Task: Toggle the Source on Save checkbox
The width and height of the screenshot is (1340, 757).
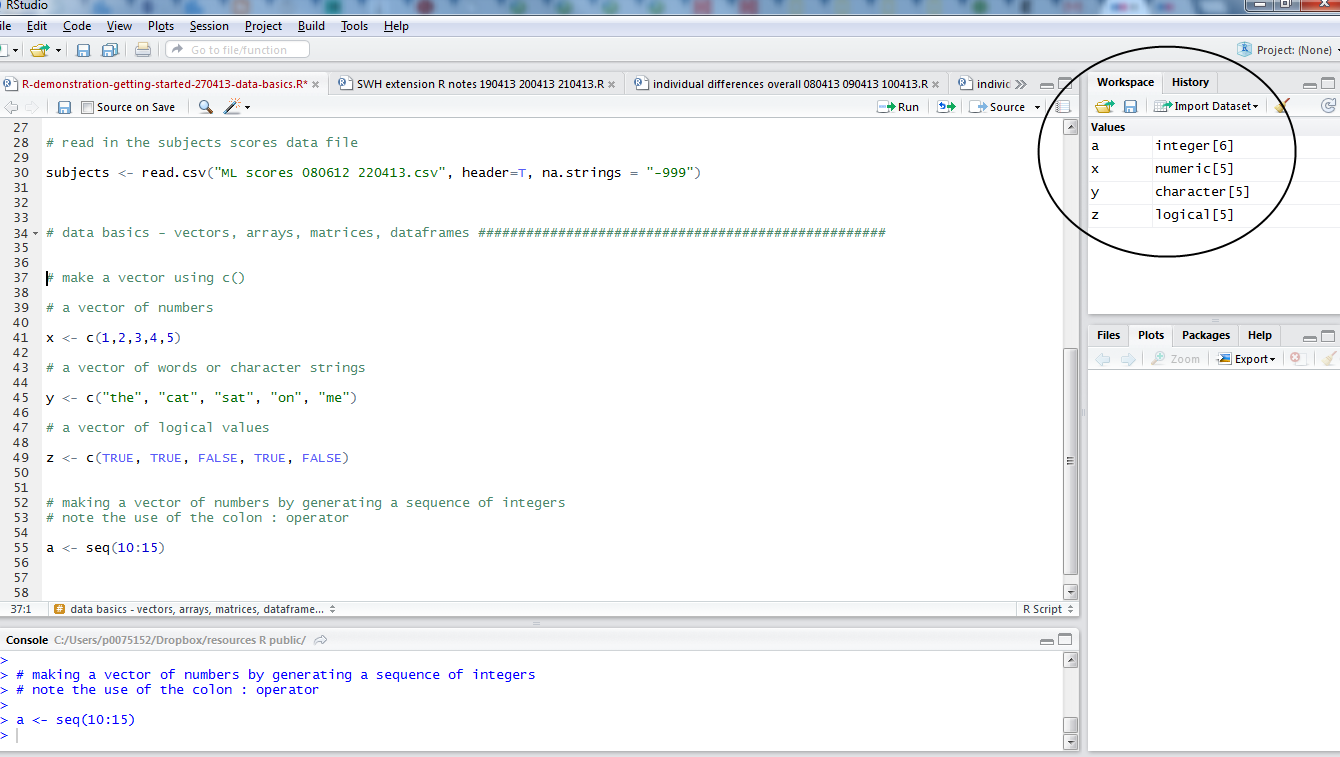Action: click(88, 107)
